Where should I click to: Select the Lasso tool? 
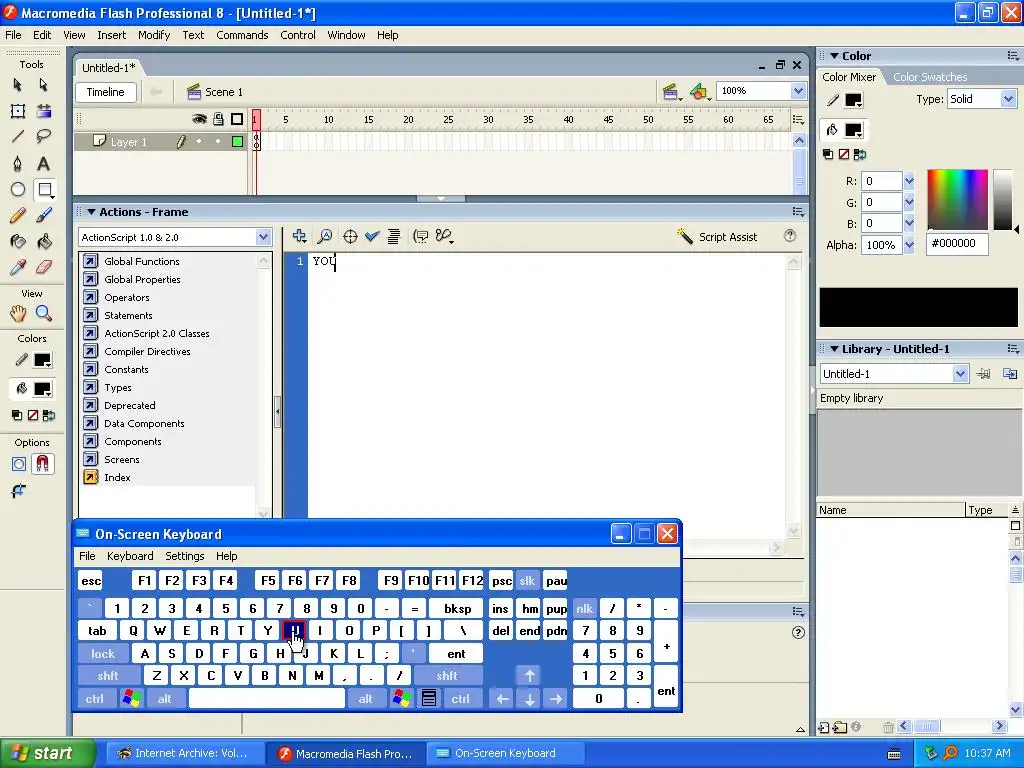(x=43, y=136)
